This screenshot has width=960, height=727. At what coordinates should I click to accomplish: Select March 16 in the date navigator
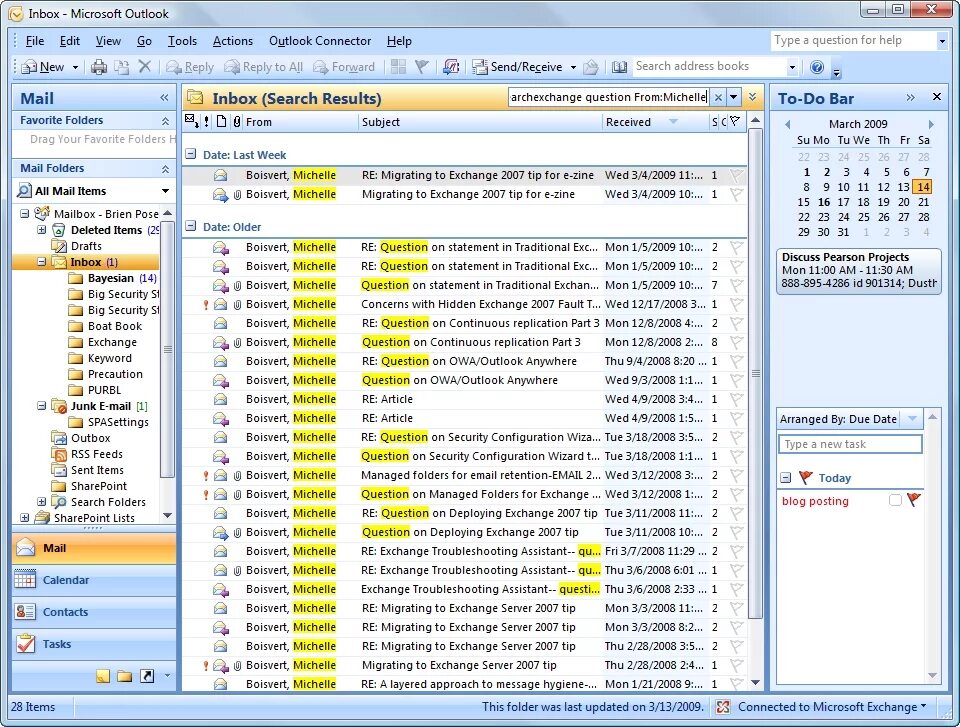824,202
